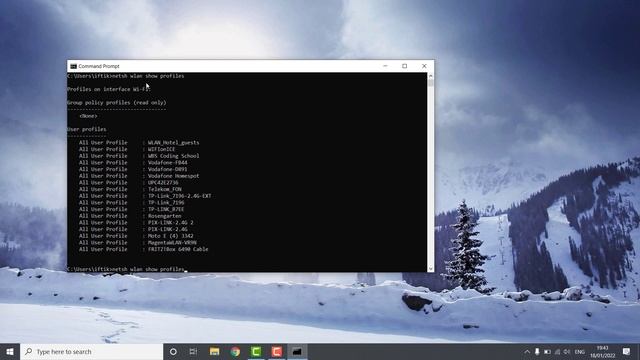Click the MagentaWLAN-VR9N profile line
The image size is (640, 360).
[x=138, y=242]
